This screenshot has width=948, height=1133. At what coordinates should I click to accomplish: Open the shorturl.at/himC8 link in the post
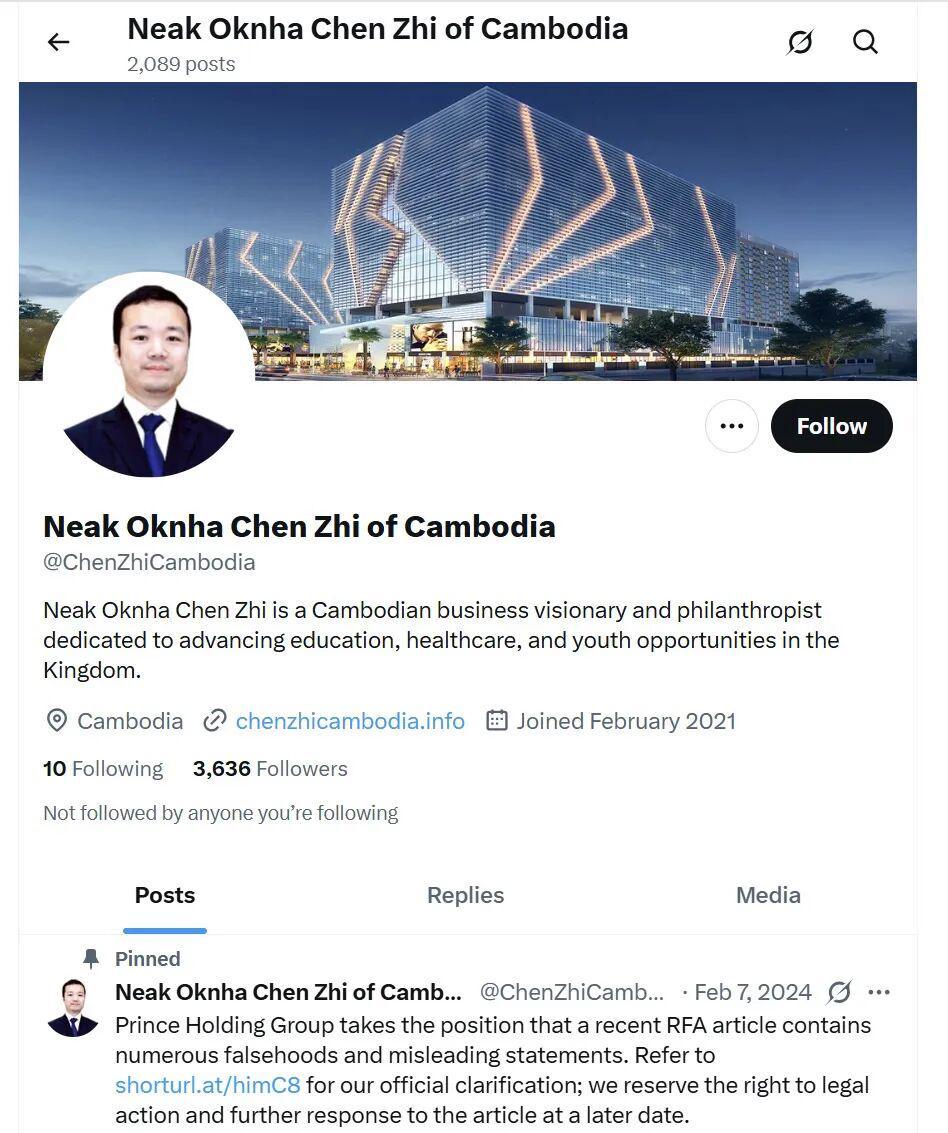coord(208,1085)
